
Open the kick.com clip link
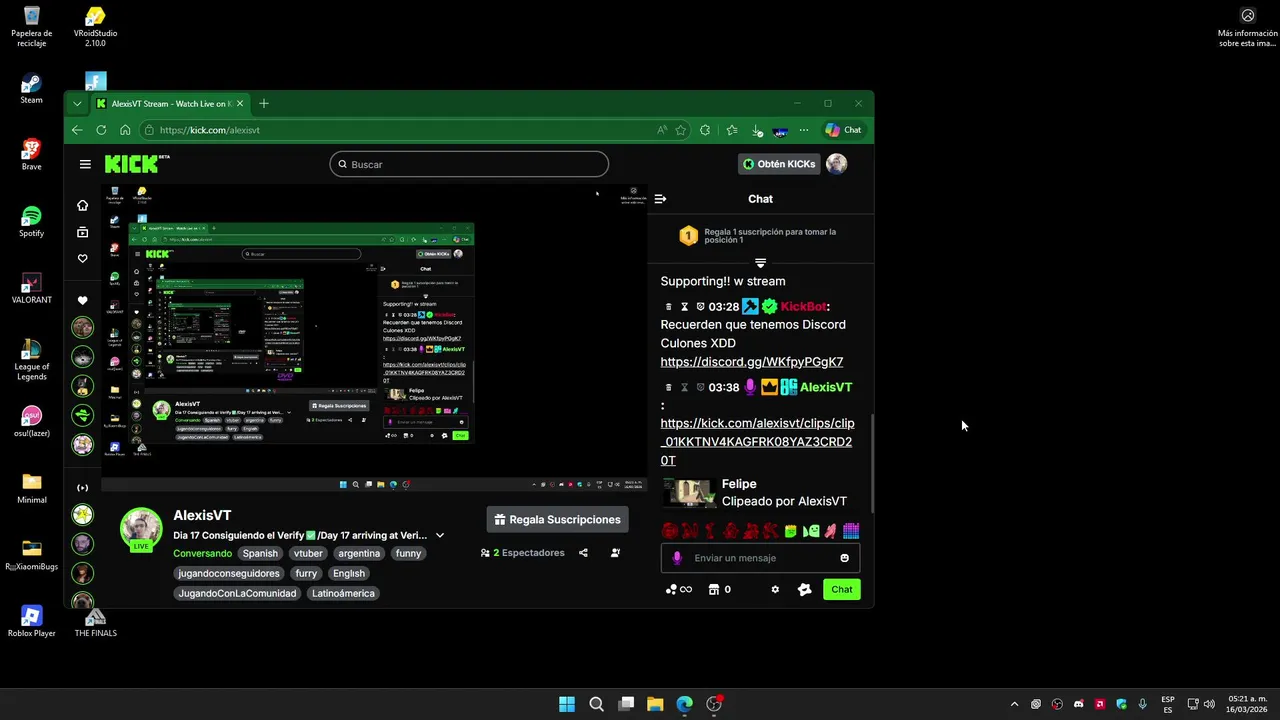[x=757, y=442]
